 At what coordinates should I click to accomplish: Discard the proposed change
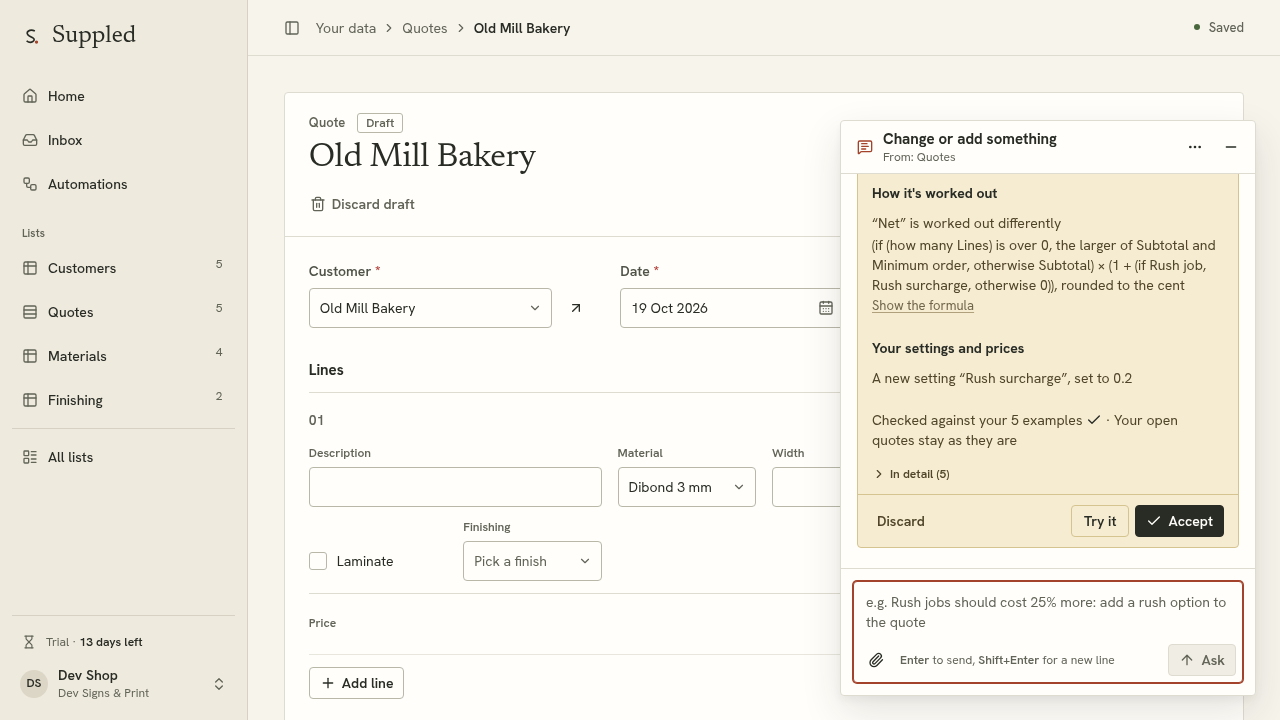click(x=901, y=521)
